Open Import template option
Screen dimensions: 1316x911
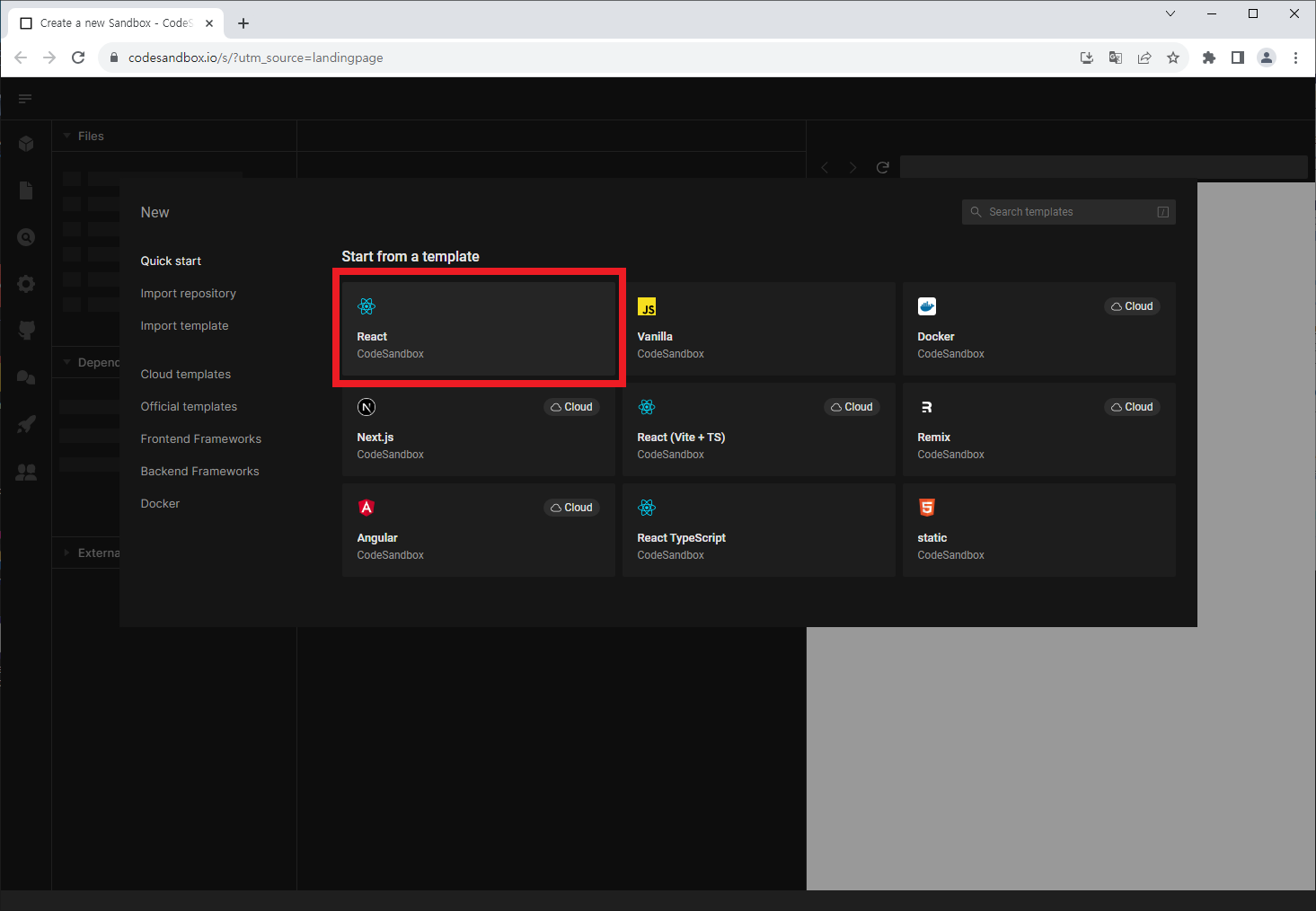(x=184, y=325)
